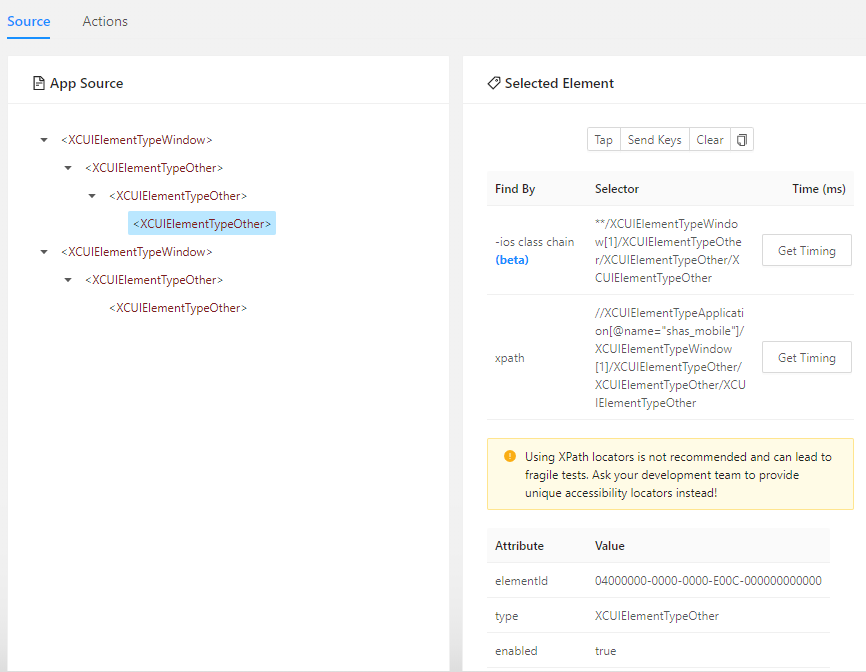
Task: Click the enabled value true
Action: click(605, 651)
